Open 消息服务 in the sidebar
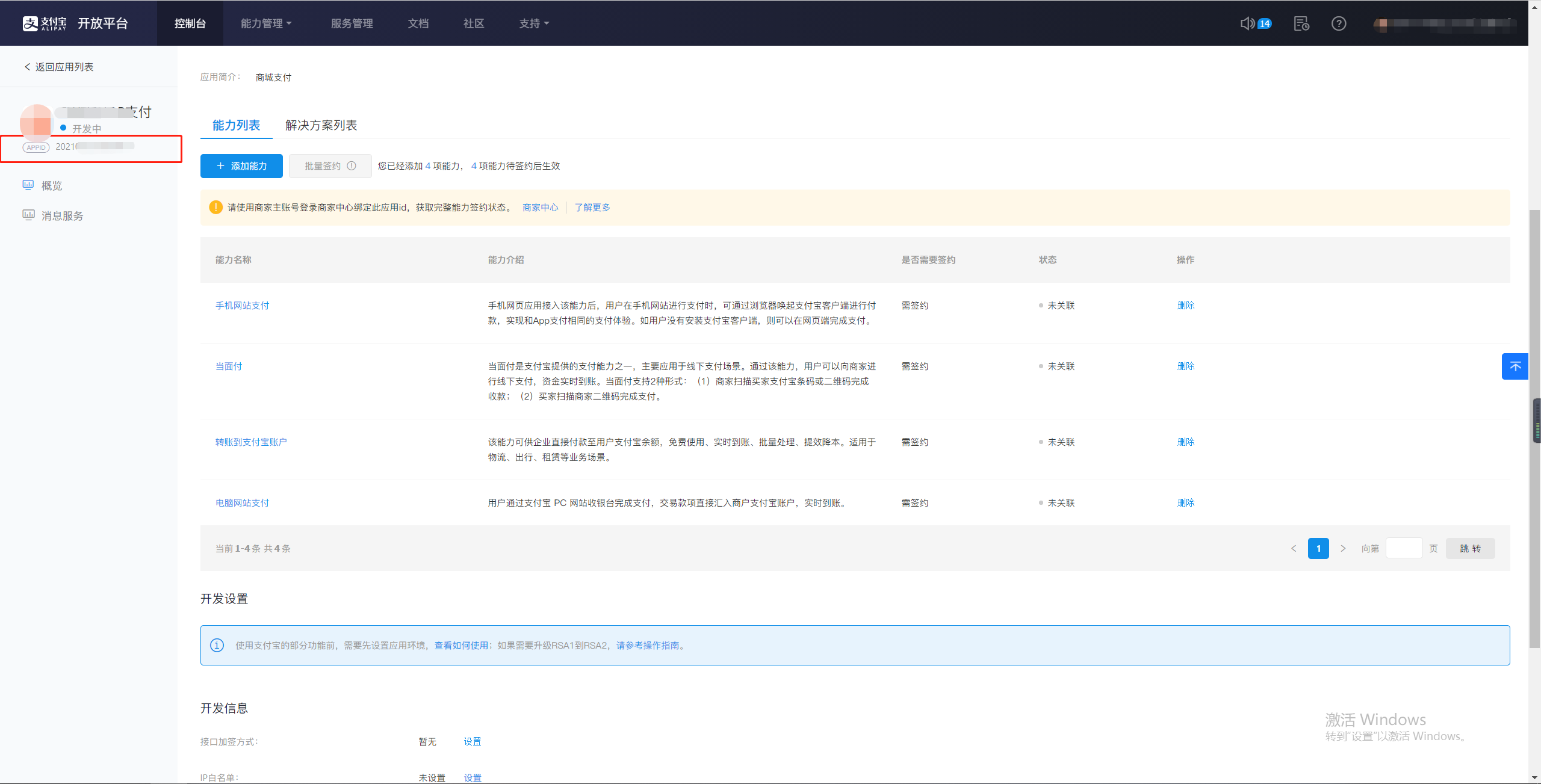The width and height of the screenshot is (1541, 784). tap(62, 216)
